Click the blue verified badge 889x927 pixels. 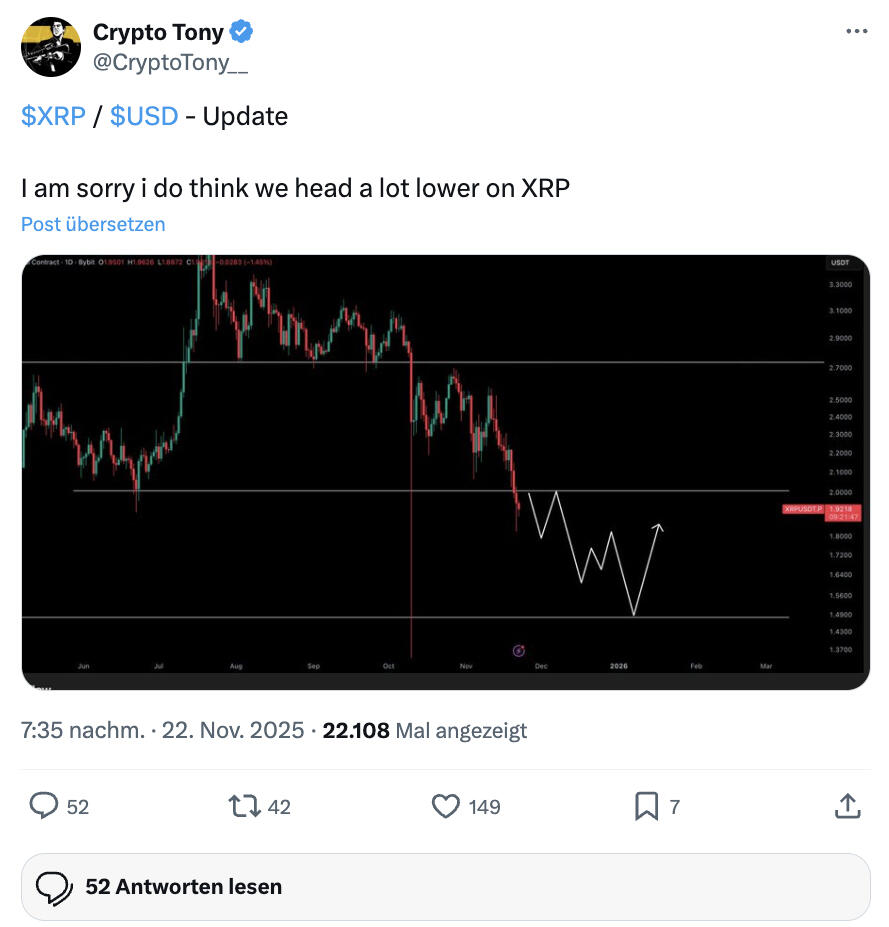coord(241,33)
